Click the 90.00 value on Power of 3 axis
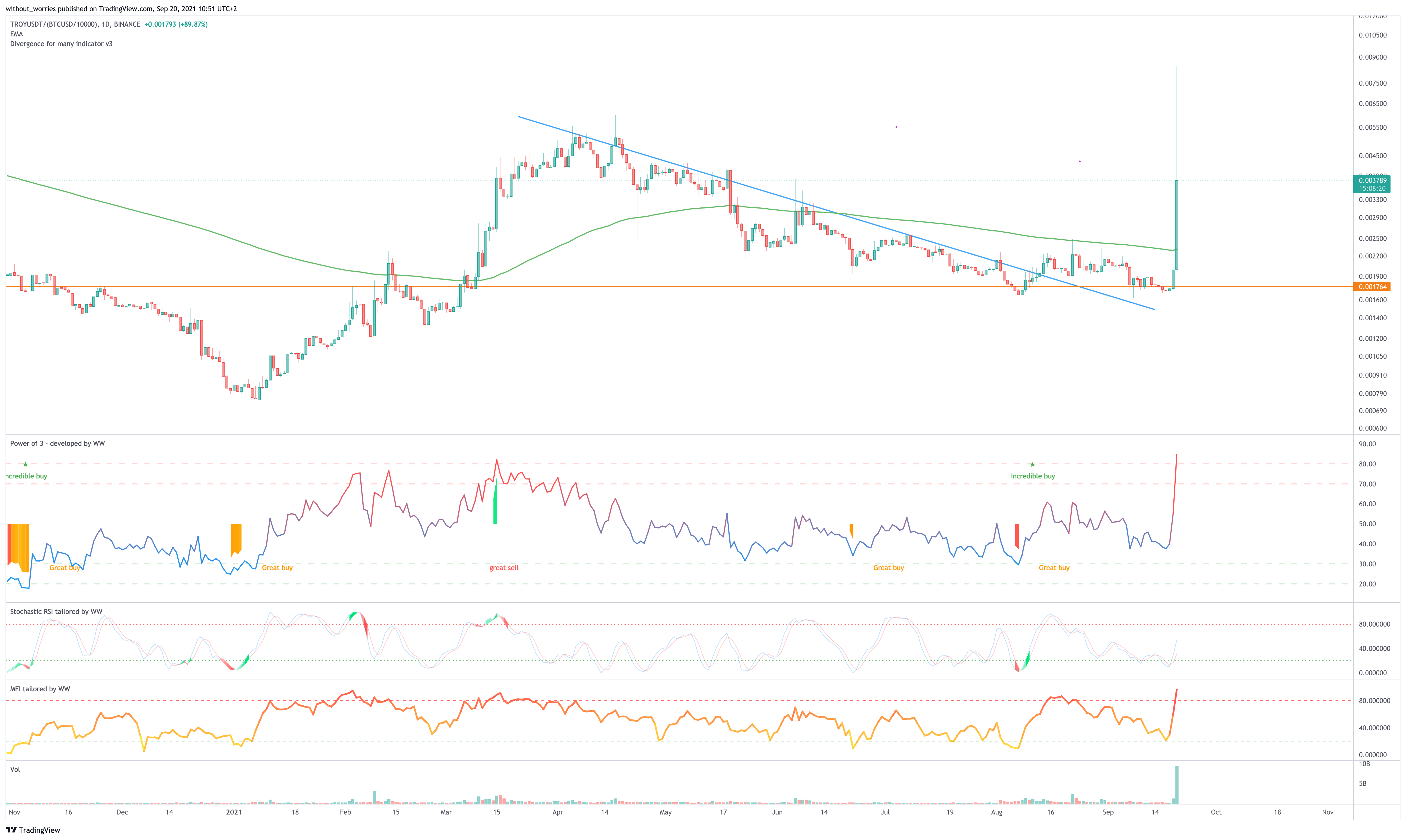Screen dimensions: 1406x840 pos(1368,444)
